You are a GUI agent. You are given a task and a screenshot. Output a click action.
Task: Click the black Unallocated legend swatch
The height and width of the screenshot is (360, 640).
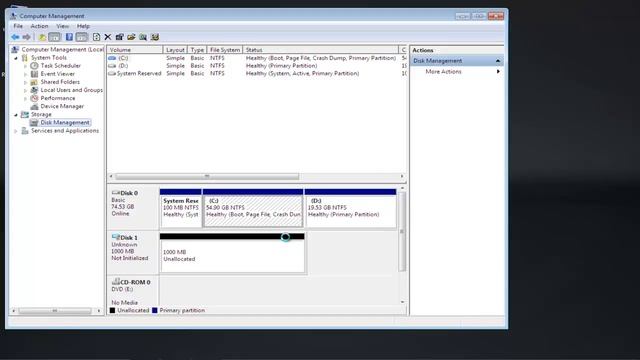(112, 311)
